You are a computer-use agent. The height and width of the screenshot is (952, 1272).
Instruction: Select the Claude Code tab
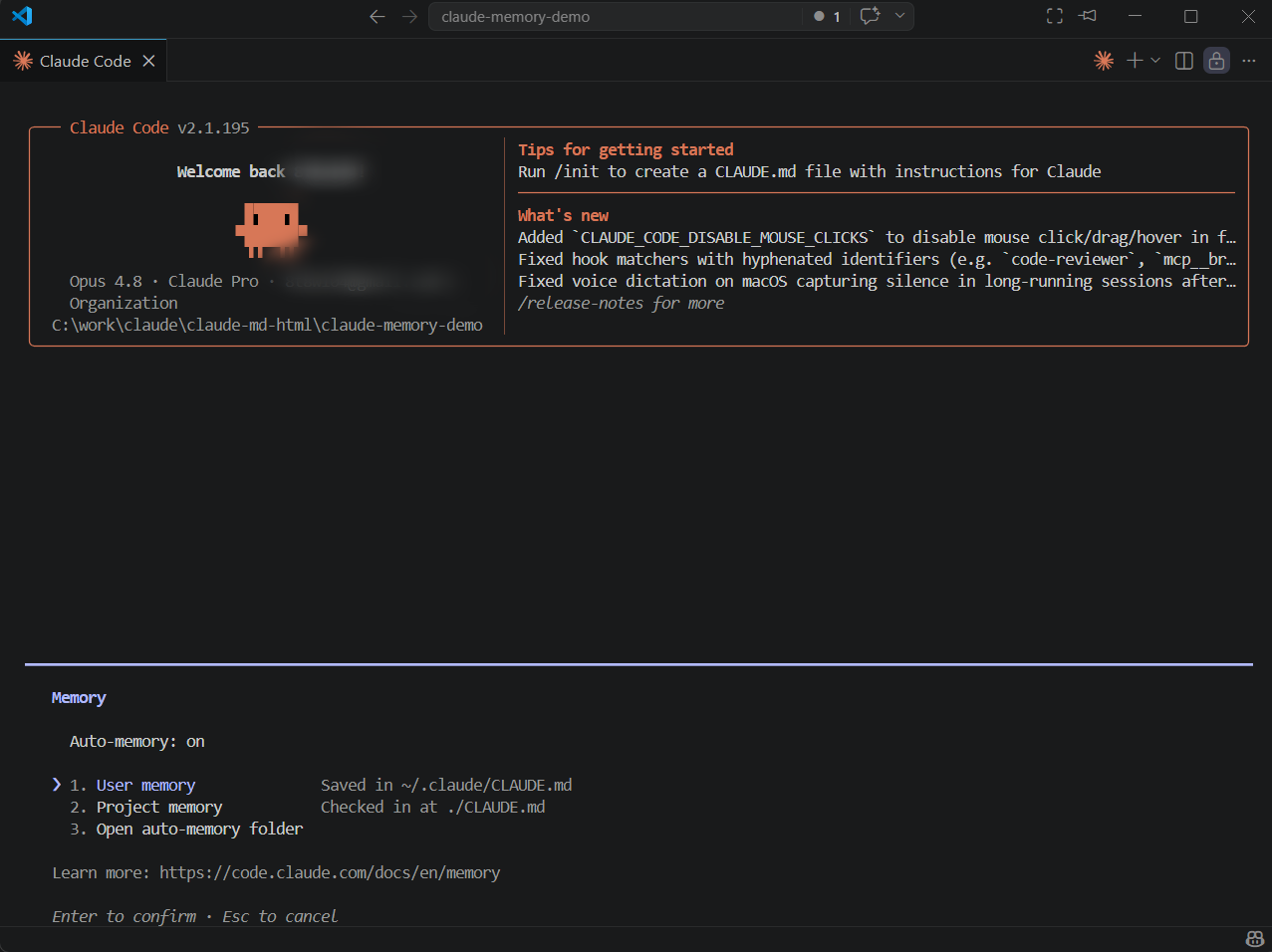(x=84, y=61)
